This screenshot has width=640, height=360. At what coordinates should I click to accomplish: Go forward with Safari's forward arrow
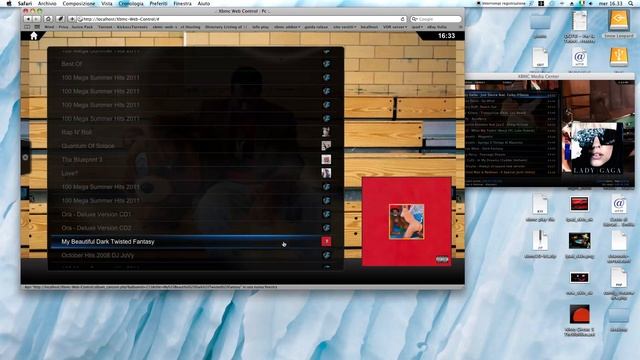(x=36, y=19)
